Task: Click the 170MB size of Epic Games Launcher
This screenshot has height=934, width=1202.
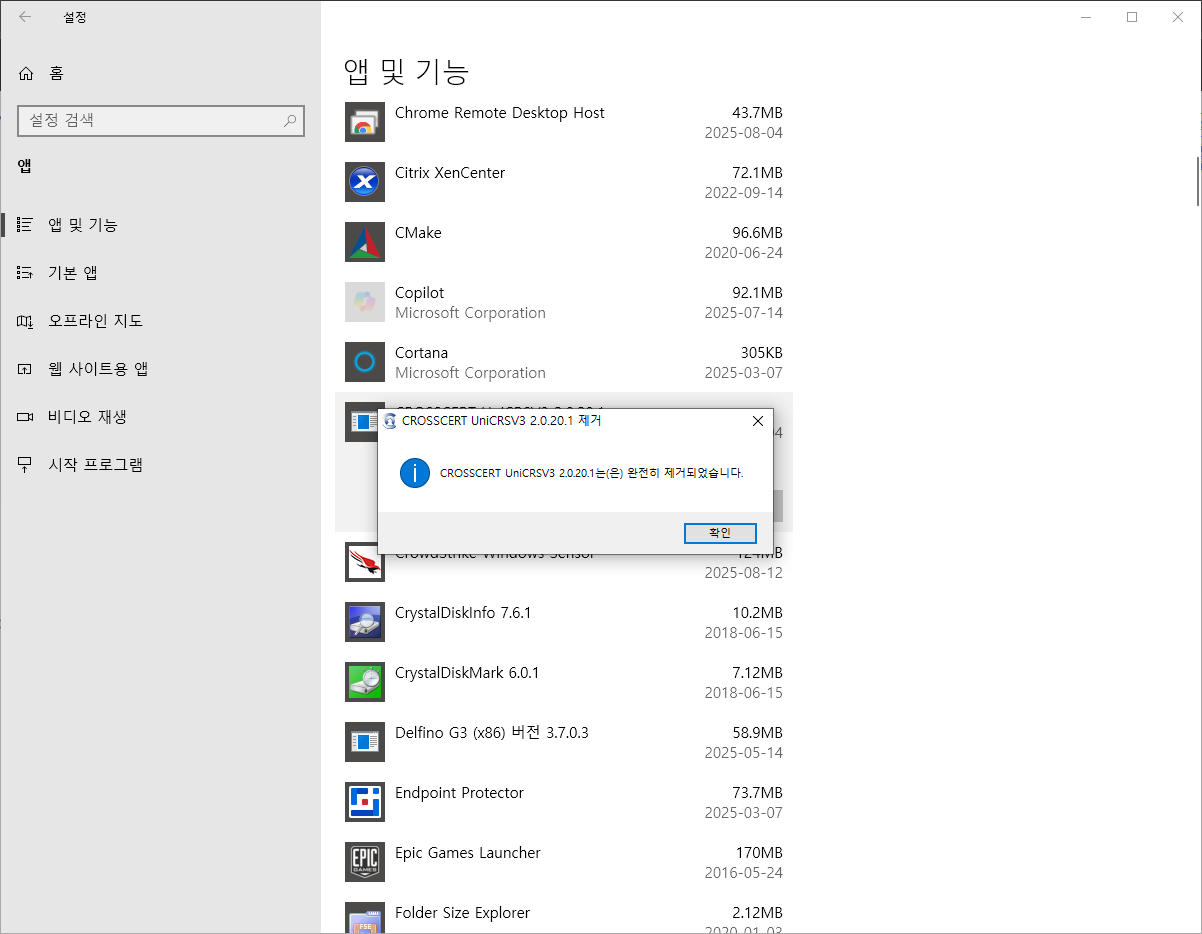Action: pos(759,853)
